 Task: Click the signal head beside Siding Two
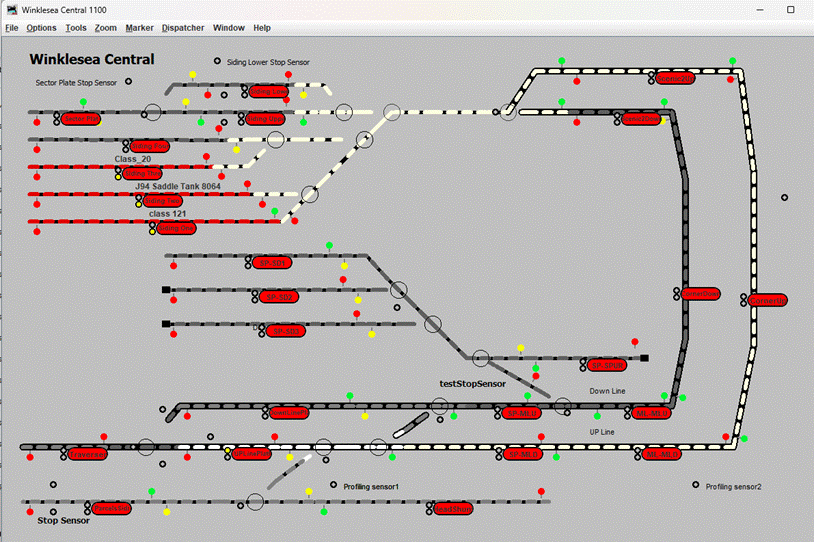pos(139,201)
